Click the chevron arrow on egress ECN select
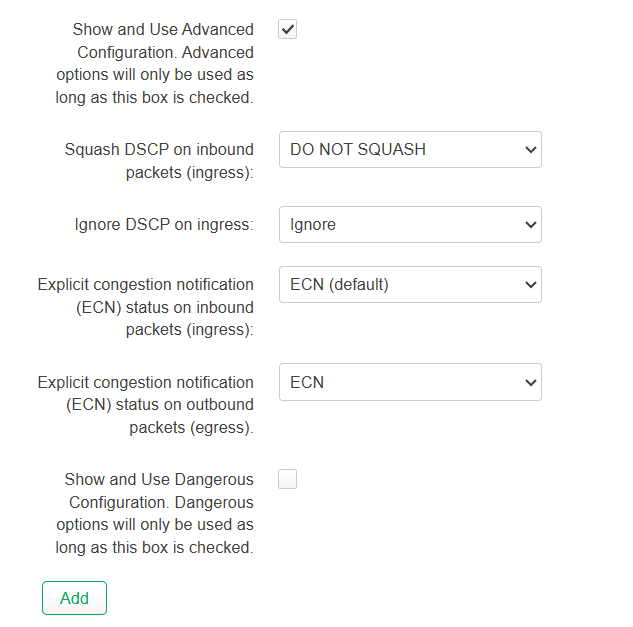 [x=530, y=382]
